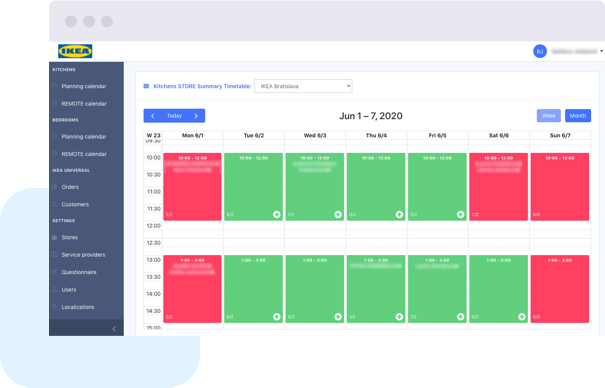
Task: Click Kitchens STORE Summary Timetable label
Action: tap(202, 86)
